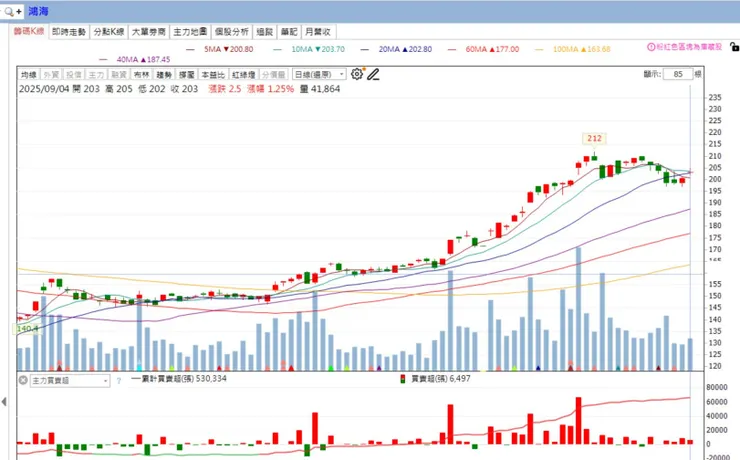
Task: Click the 顯示 bar count field showing 85
Action: click(678, 74)
